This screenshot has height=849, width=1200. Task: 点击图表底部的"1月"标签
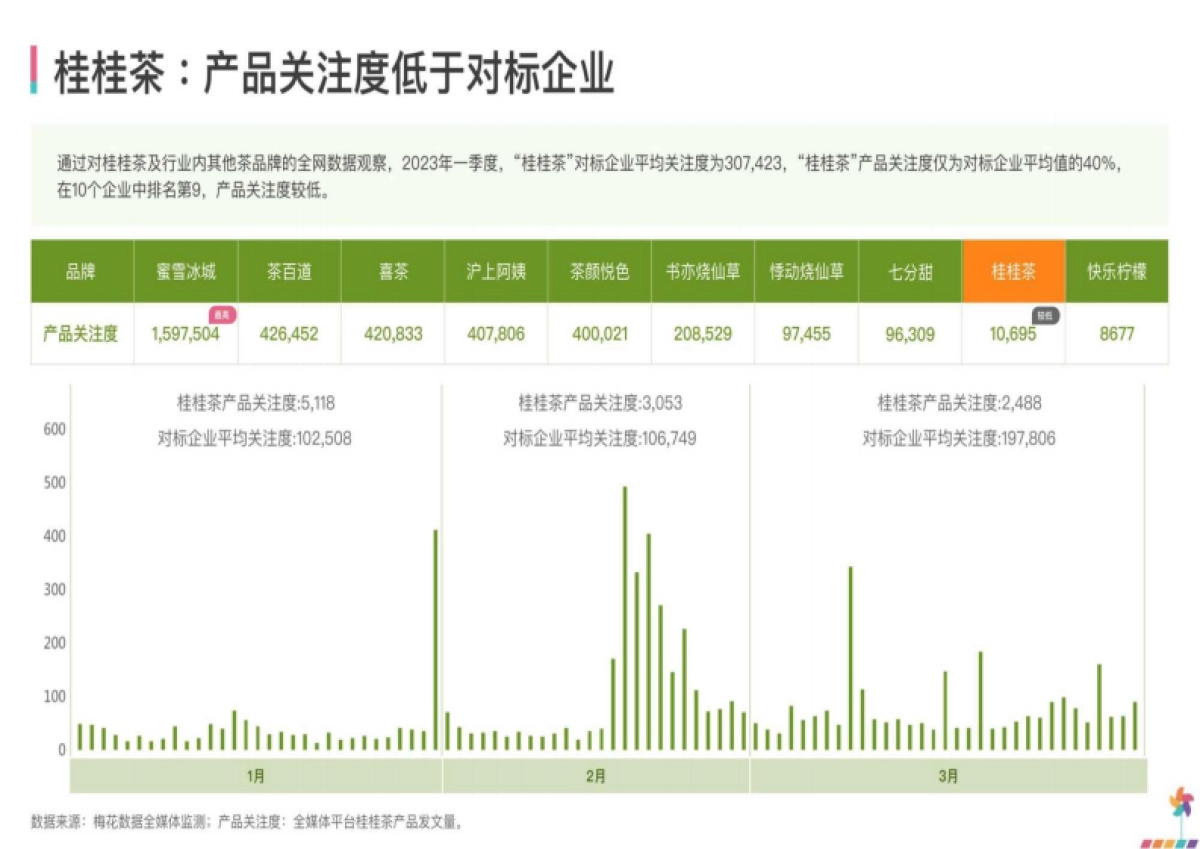(255, 773)
